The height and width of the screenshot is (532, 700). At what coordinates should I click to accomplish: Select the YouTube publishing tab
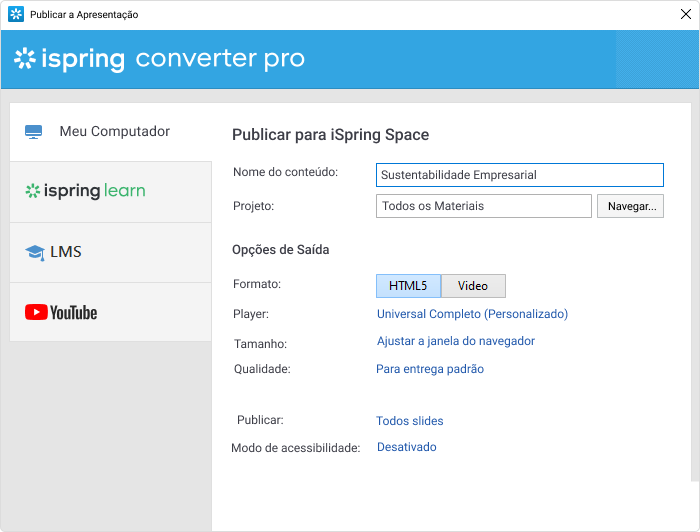click(111, 312)
